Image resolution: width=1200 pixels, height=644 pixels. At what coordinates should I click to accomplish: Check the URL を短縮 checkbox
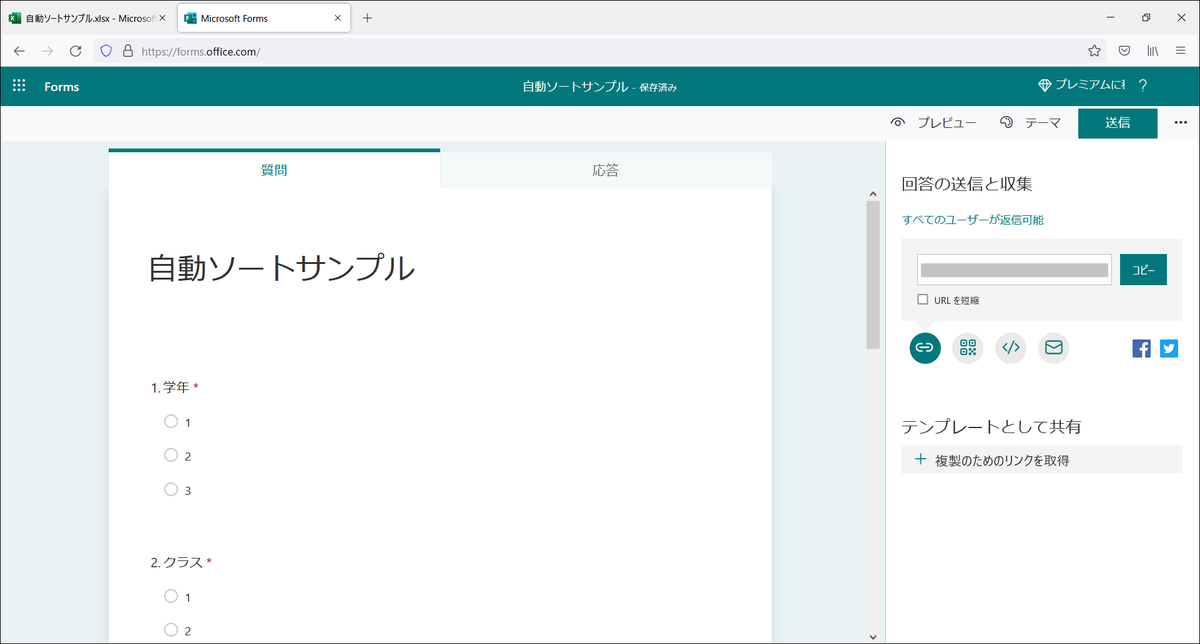921,299
